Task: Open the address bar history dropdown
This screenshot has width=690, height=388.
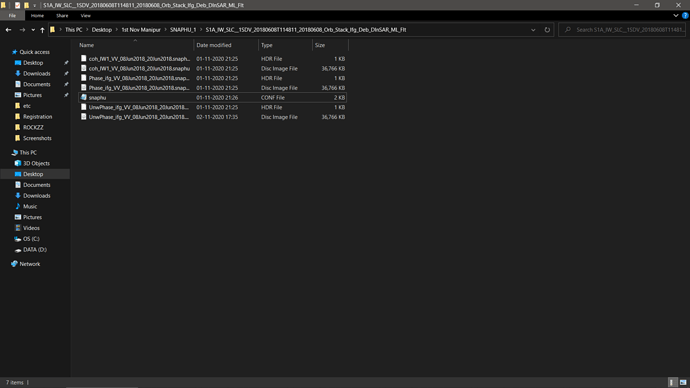Action: pyautogui.click(x=533, y=30)
